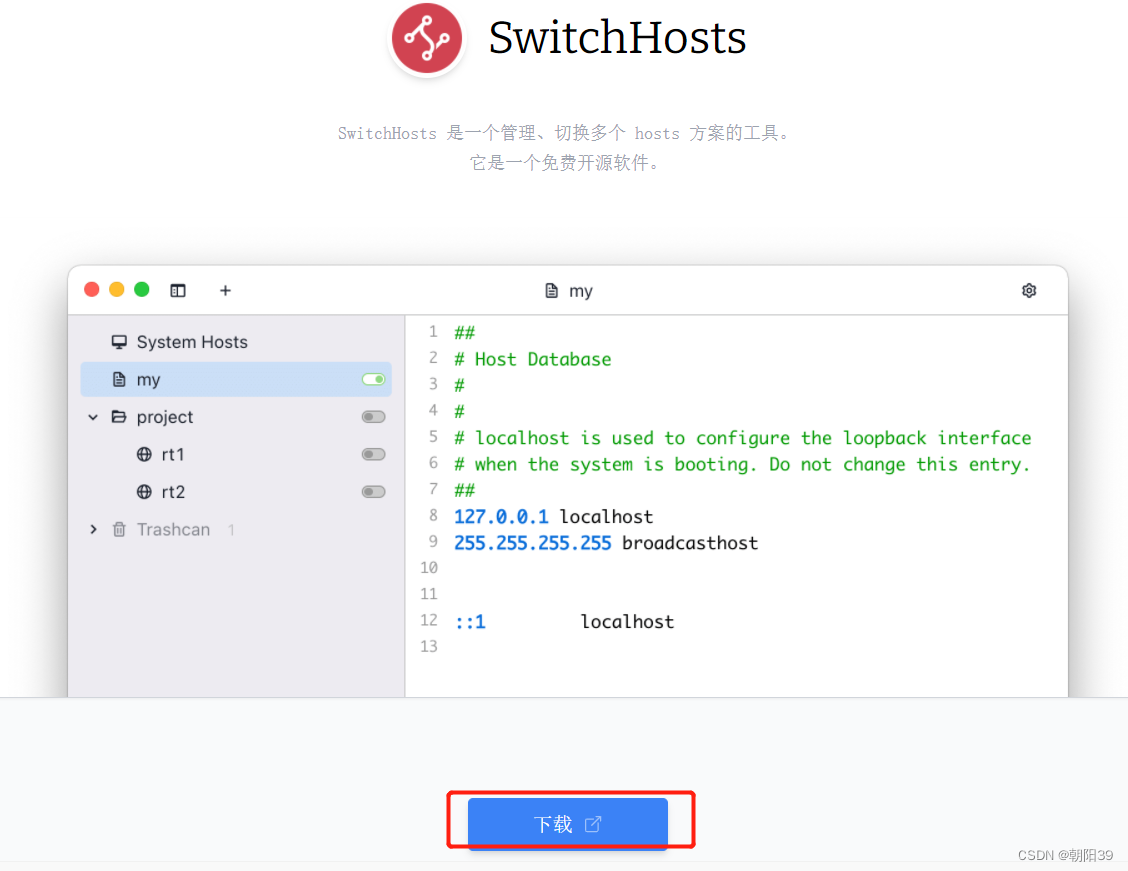
Task: Turn off the my hosts switch
Action: click(x=373, y=379)
